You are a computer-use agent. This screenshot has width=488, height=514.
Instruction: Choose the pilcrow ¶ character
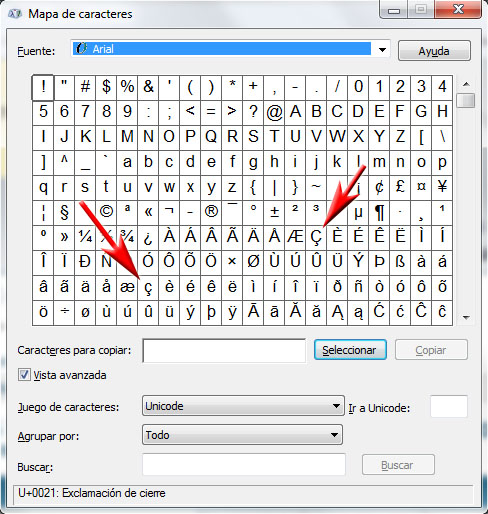pos(379,212)
